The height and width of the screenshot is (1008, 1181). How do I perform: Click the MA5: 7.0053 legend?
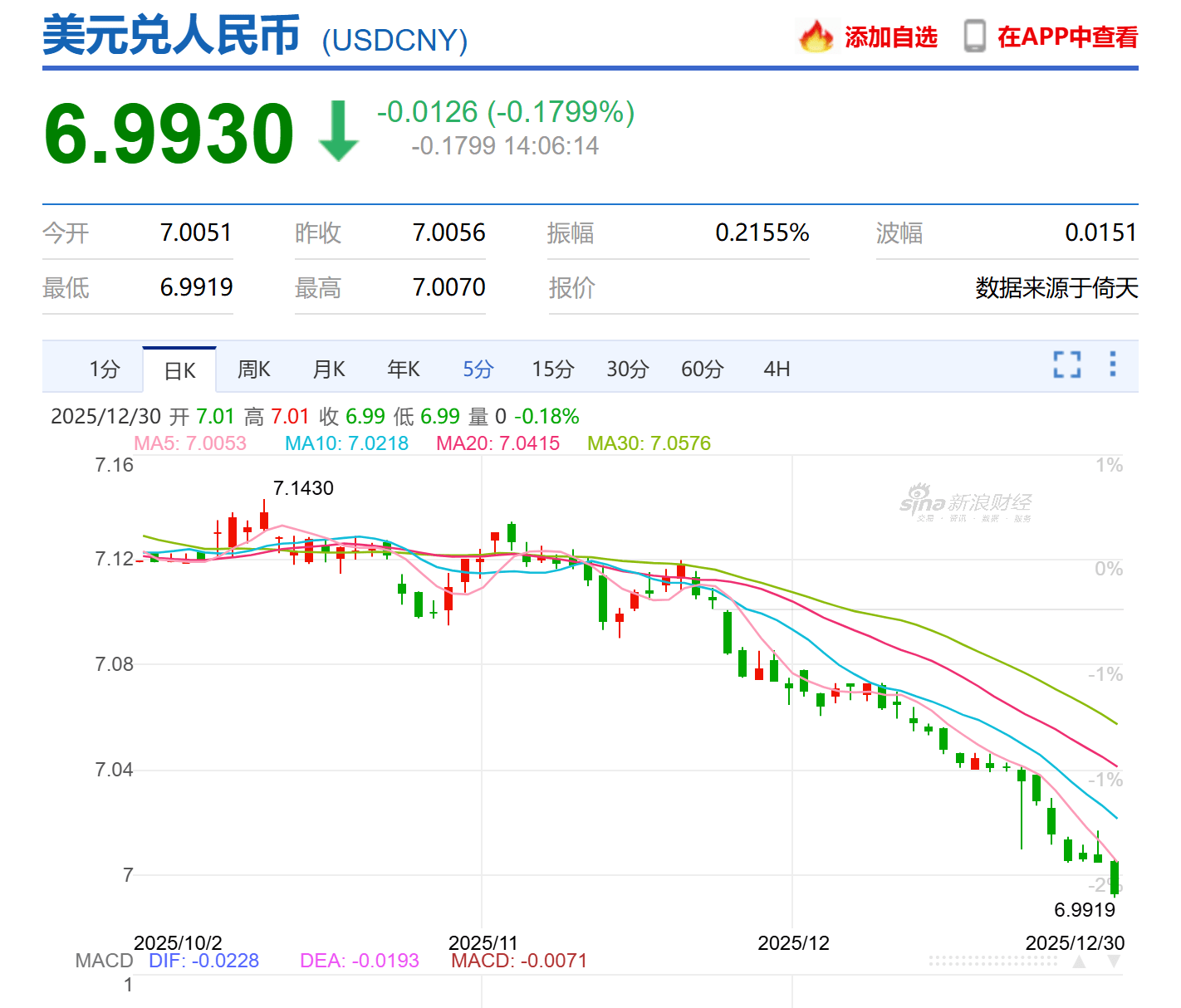point(190,443)
